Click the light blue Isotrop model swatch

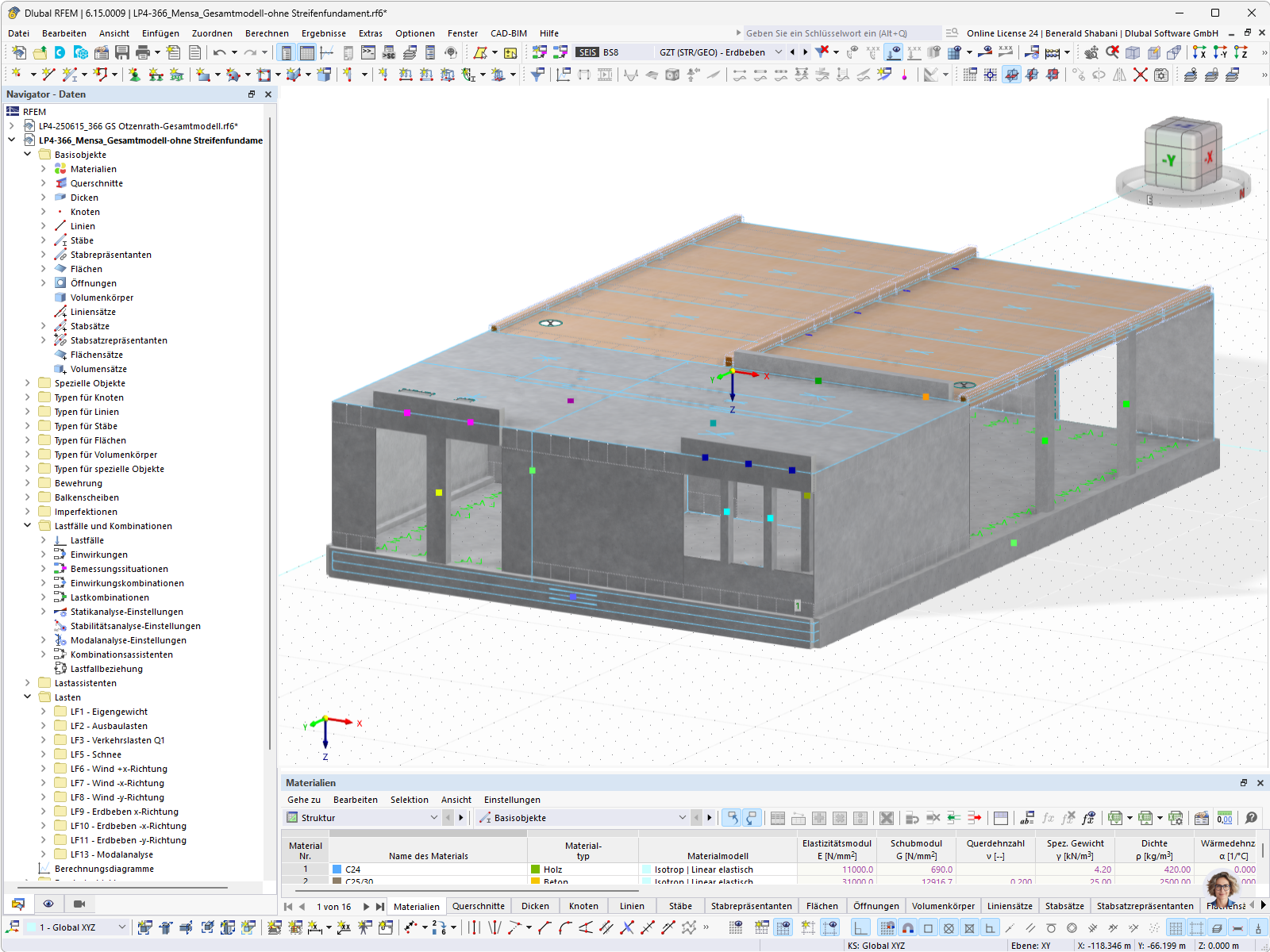[646, 869]
